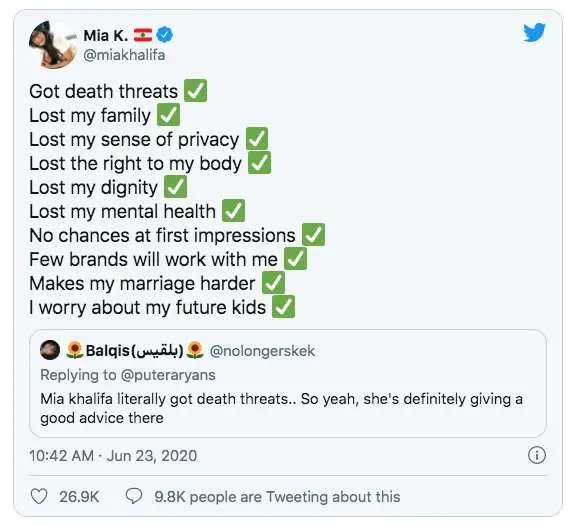The image size is (578, 526).
Task: Open Mia K. profile picture
Action: point(53,45)
